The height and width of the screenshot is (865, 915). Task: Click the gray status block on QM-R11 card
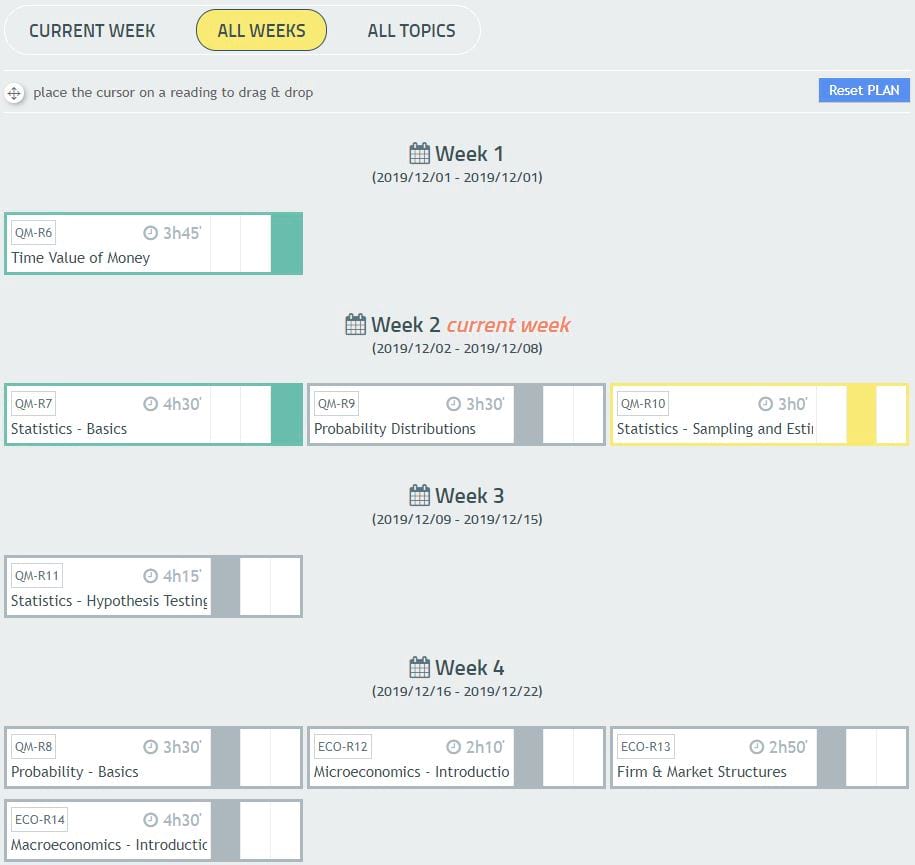tap(226, 586)
